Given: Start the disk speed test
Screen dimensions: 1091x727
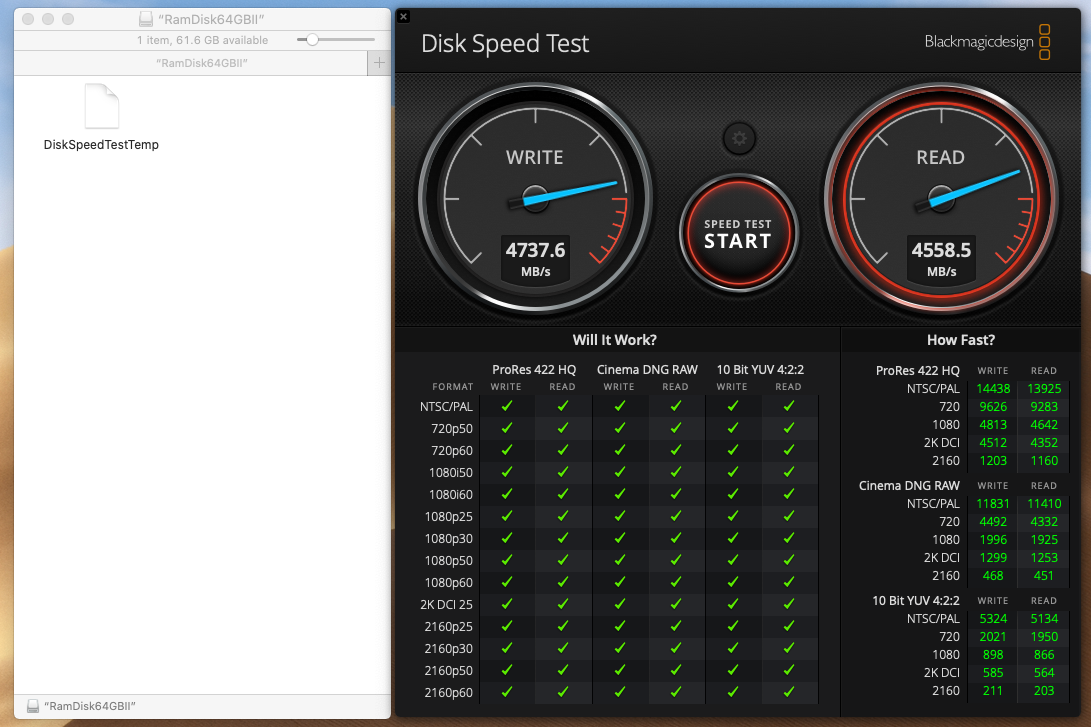Looking at the screenshot, I should click(x=738, y=234).
